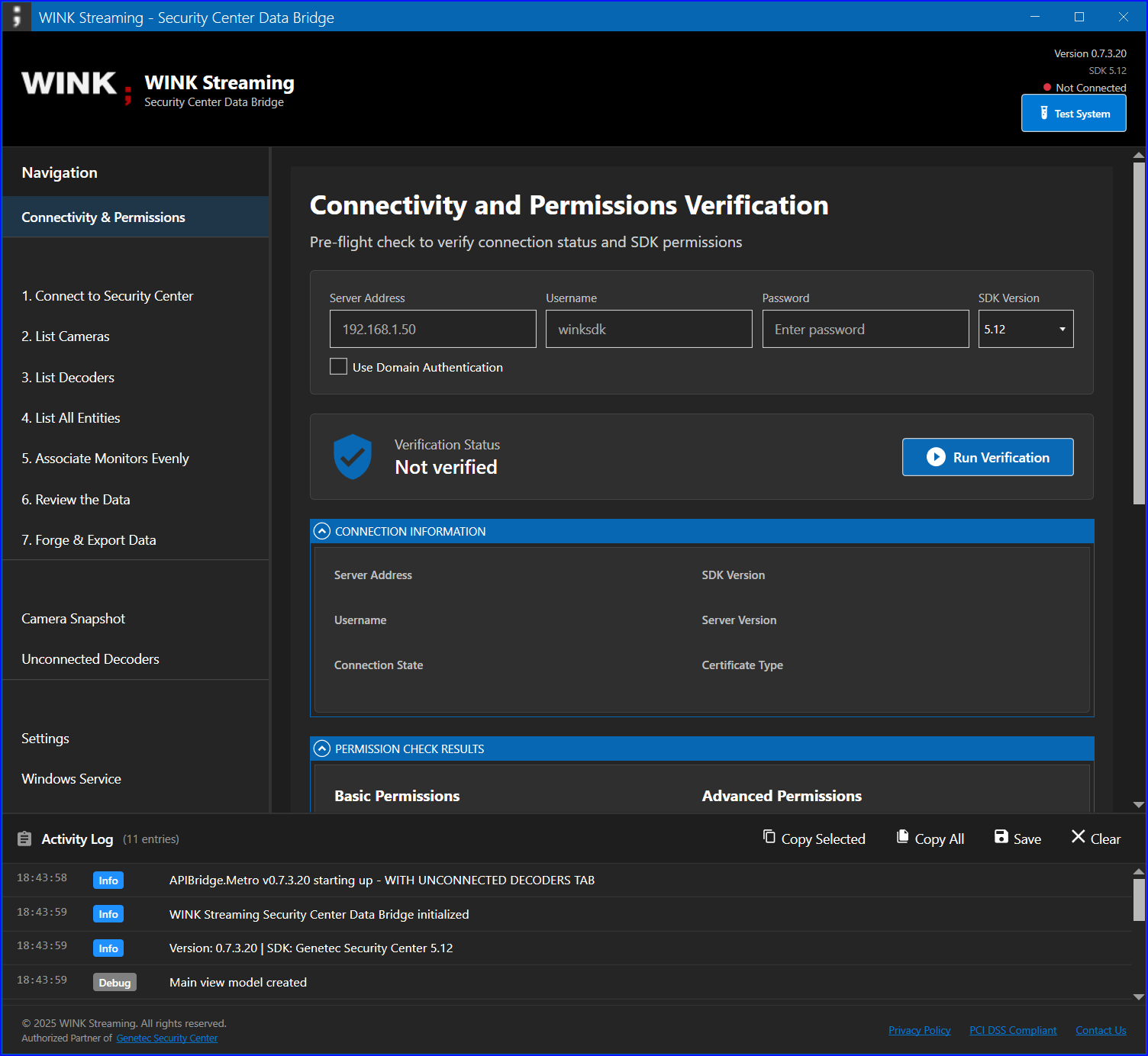Click the Clear X icon in Activity Log
Viewport: 1148px width, 1056px height.
coord(1078,837)
